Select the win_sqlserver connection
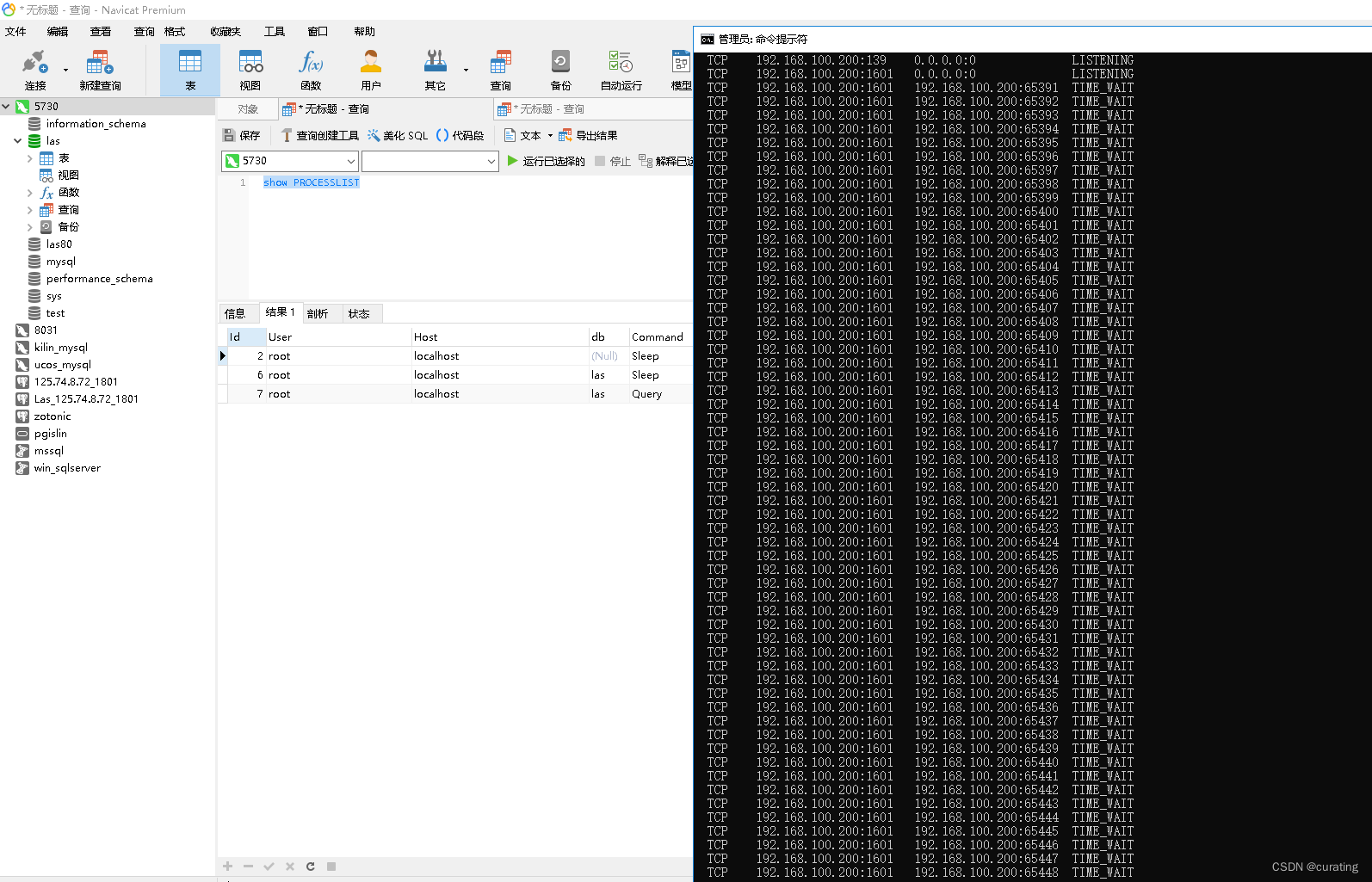Image resolution: width=1372 pixels, height=882 pixels. click(x=67, y=468)
